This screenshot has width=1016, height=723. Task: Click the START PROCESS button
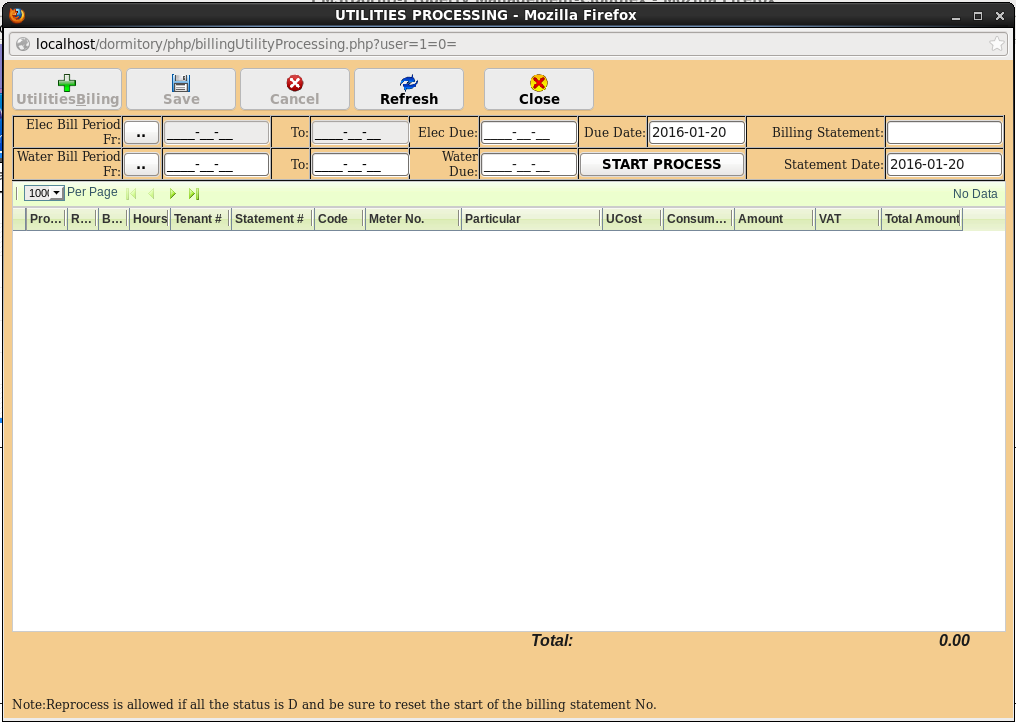coord(661,164)
